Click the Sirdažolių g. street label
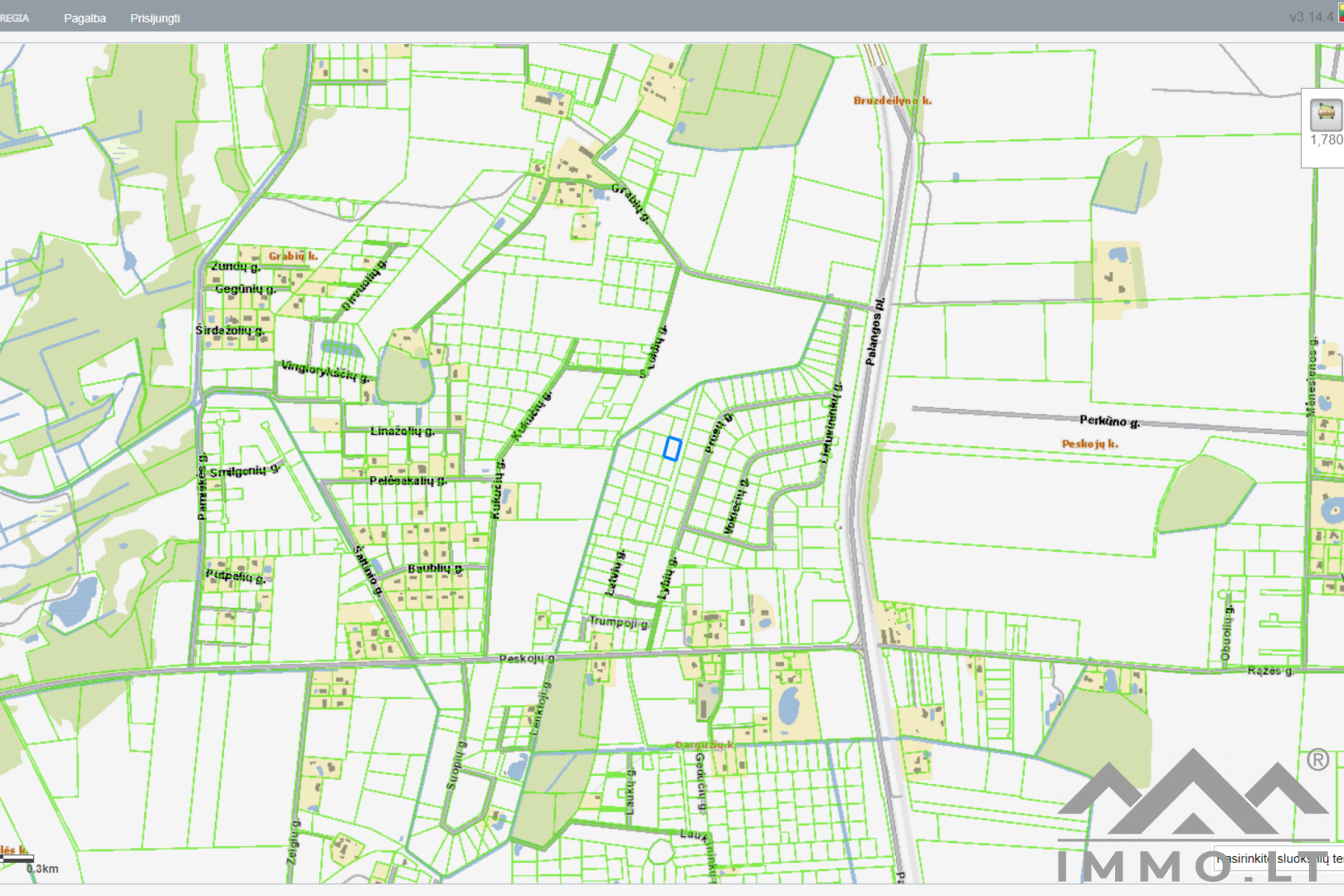The width and height of the screenshot is (1344, 896). (230, 330)
